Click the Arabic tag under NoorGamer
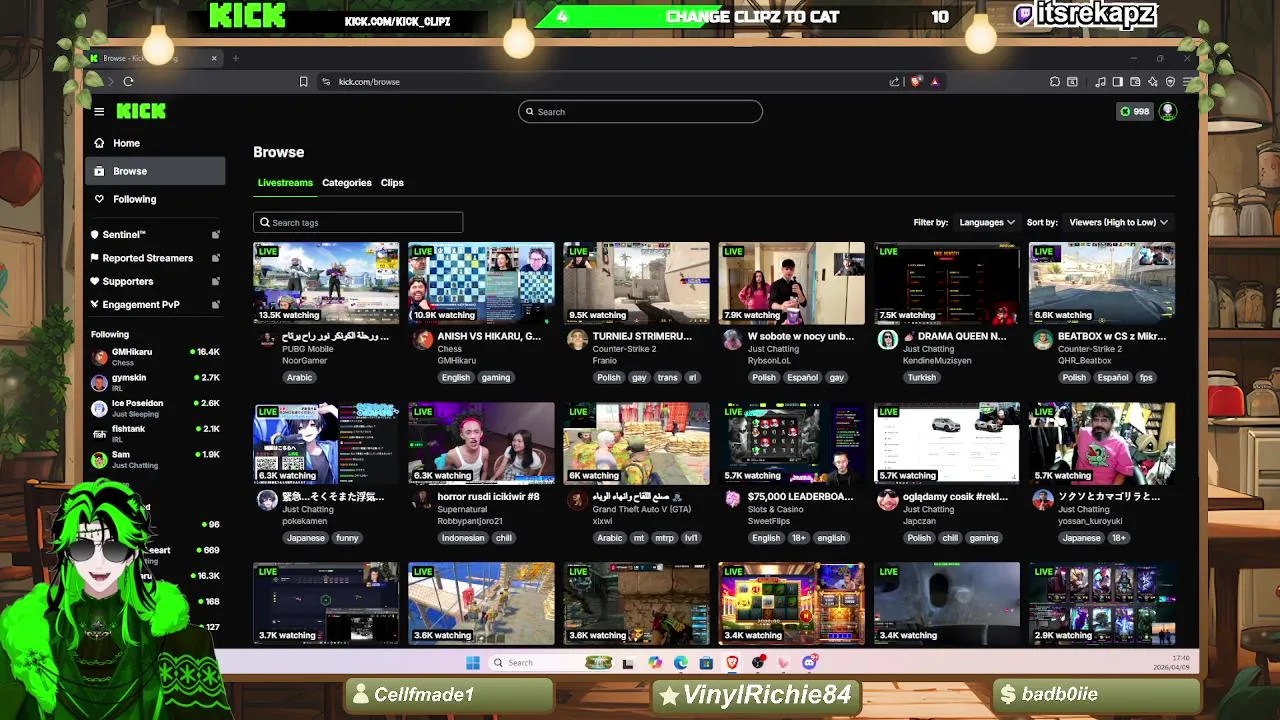1280x720 pixels. (300, 378)
